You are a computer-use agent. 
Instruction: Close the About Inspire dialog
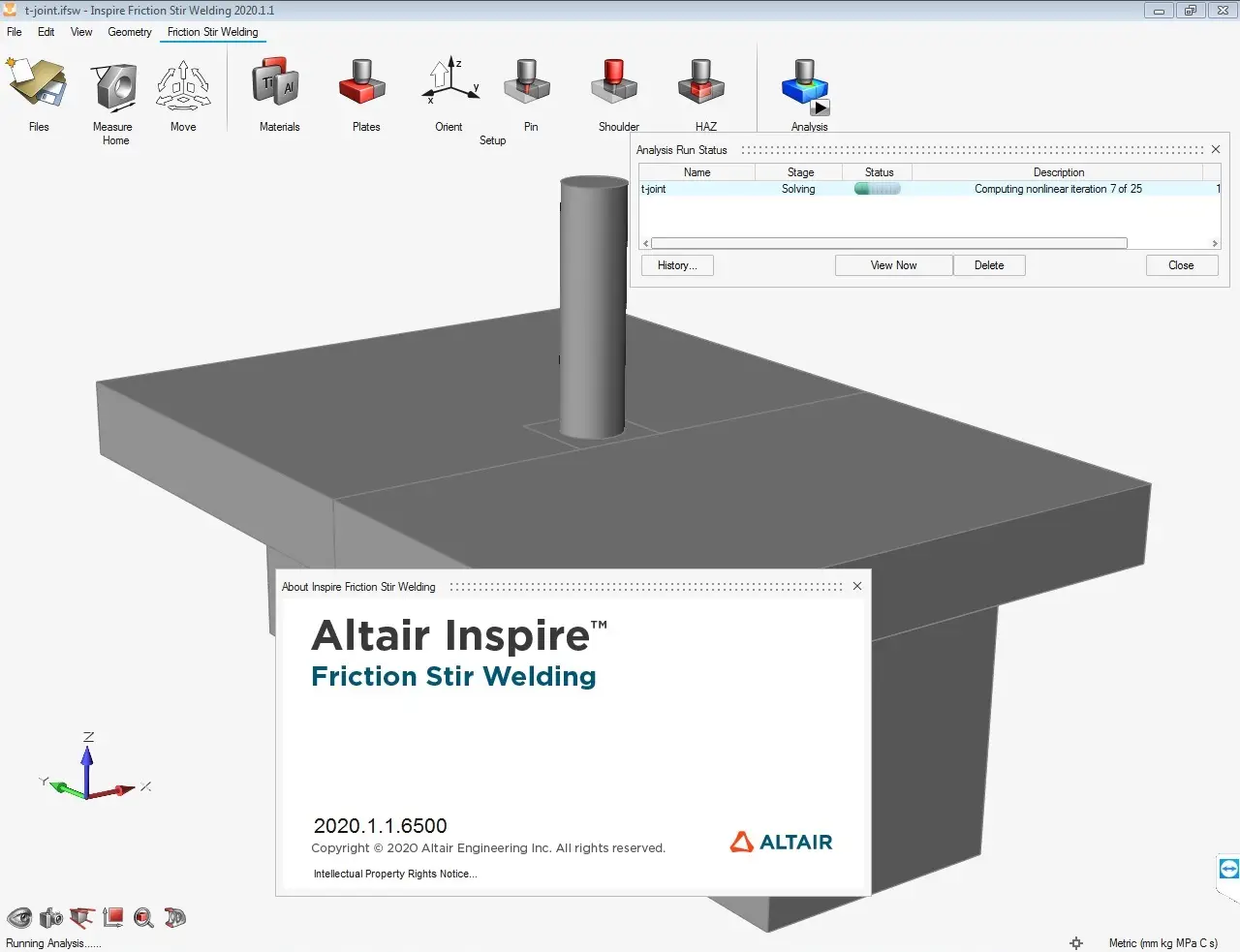[857, 586]
